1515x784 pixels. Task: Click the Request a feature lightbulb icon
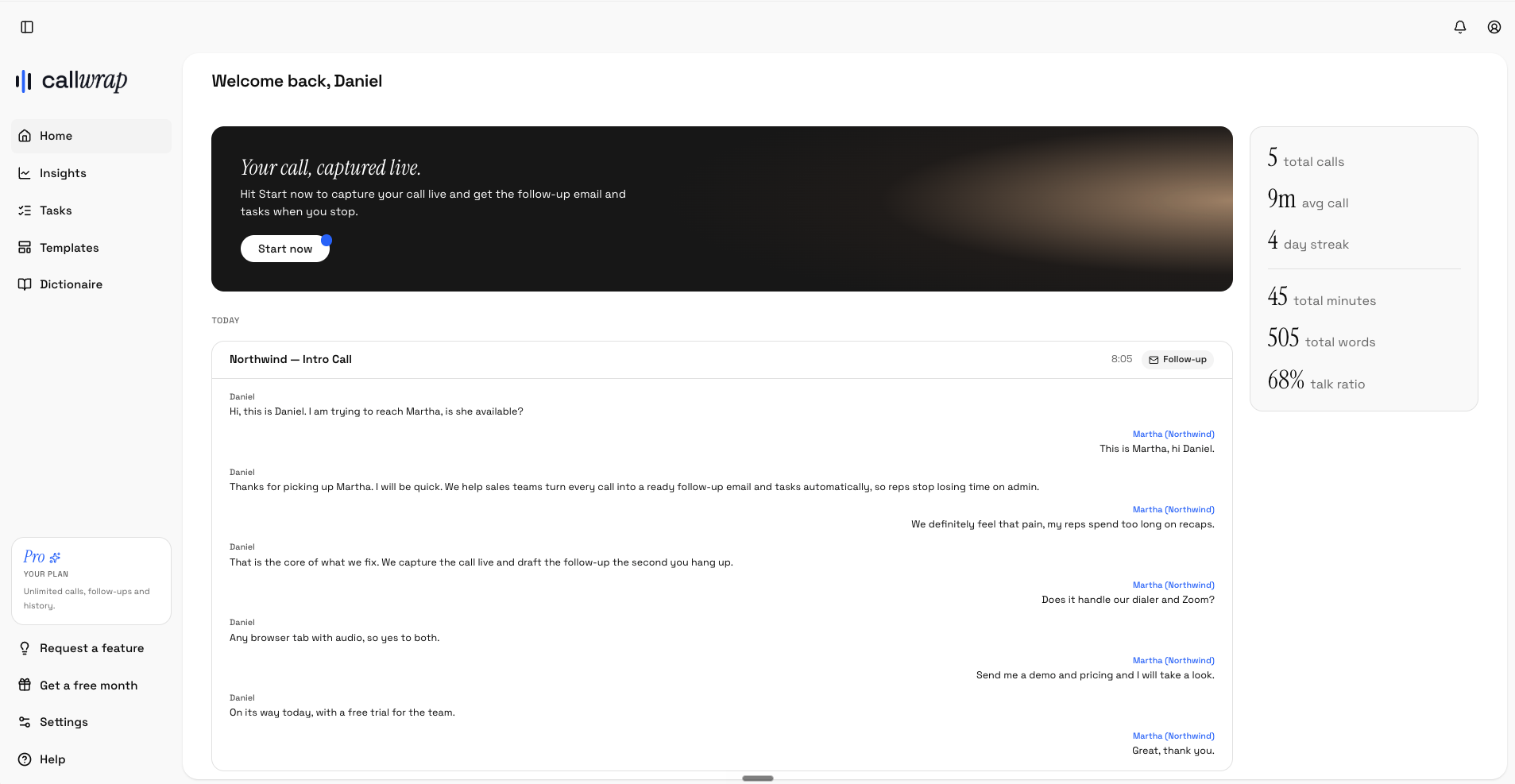(x=25, y=648)
